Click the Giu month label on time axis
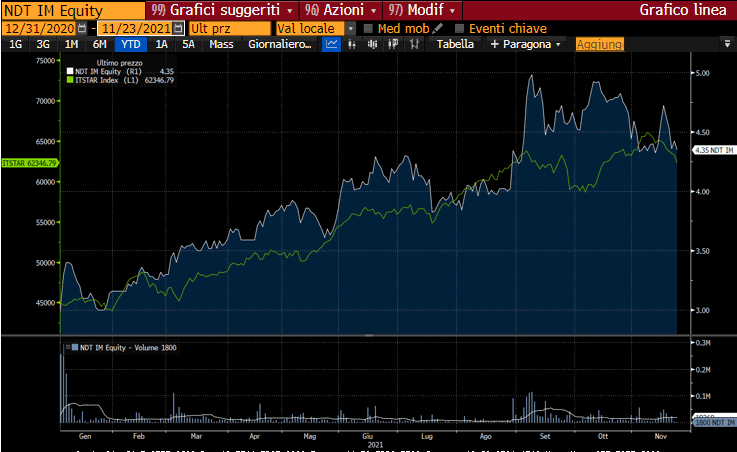The width and height of the screenshot is (737, 452). [368, 436]
